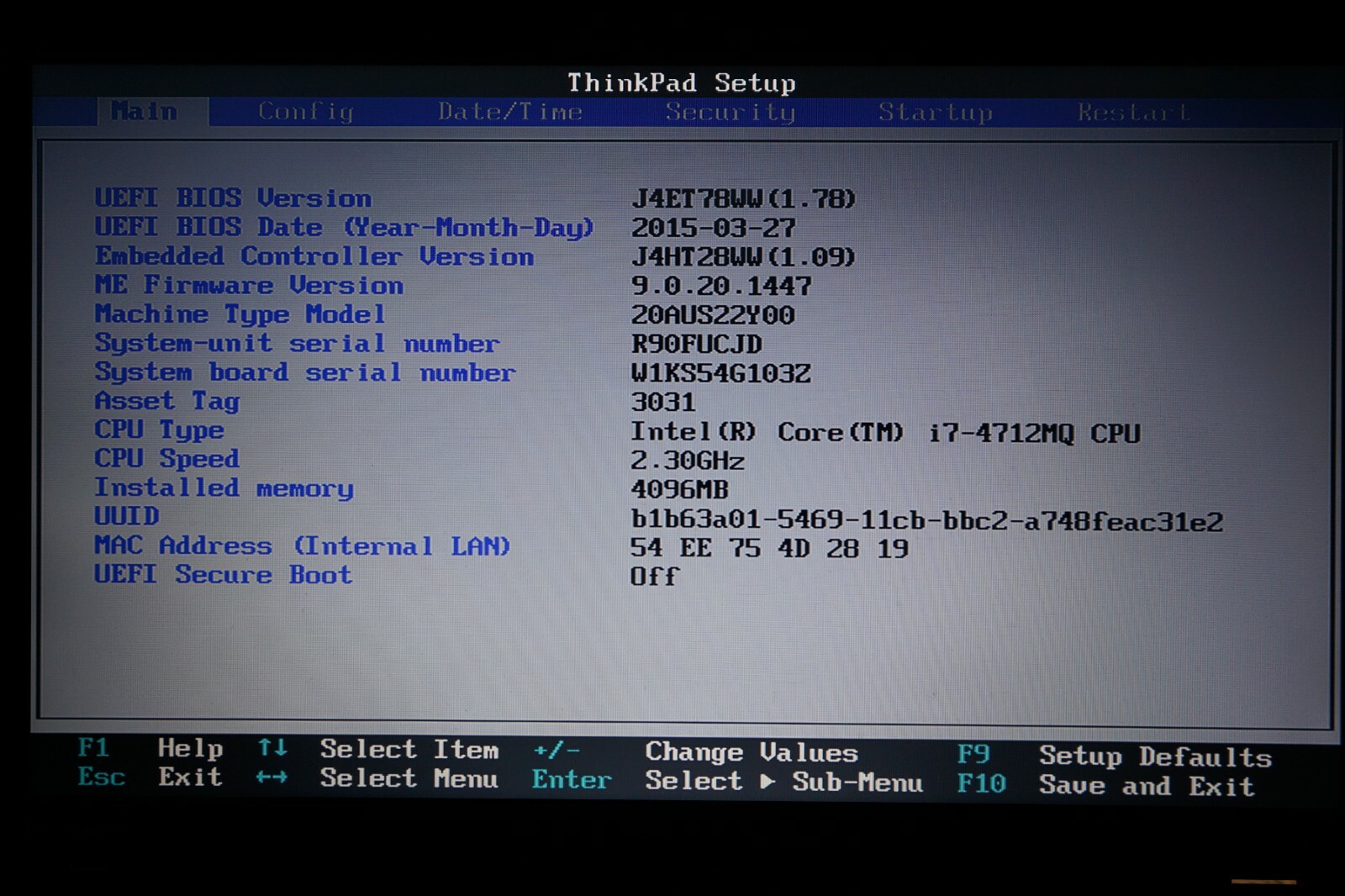Click the Secure Boot value Off
The width and height of the screenshot is (1345, 896).
tap(655, 577)
